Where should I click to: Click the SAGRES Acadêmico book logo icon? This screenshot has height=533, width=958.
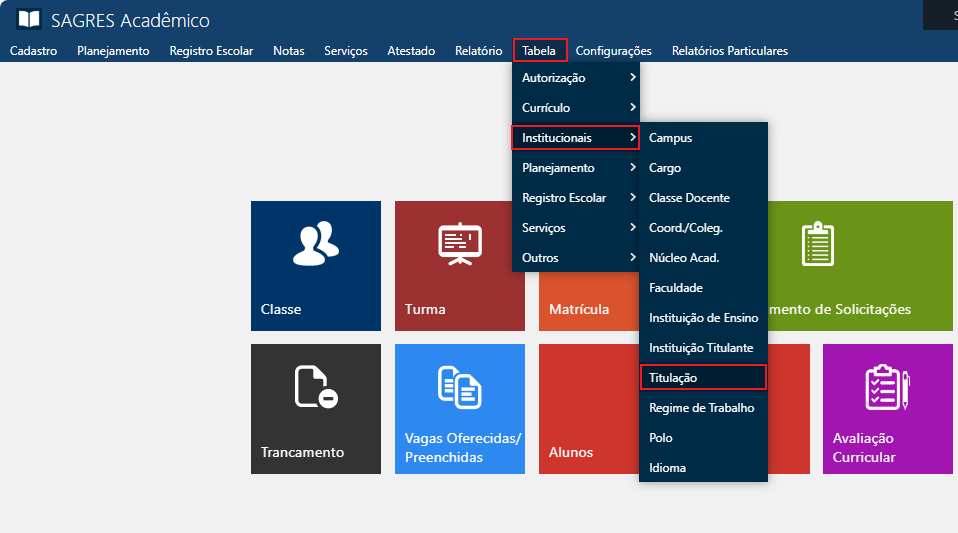click(29, 20)
